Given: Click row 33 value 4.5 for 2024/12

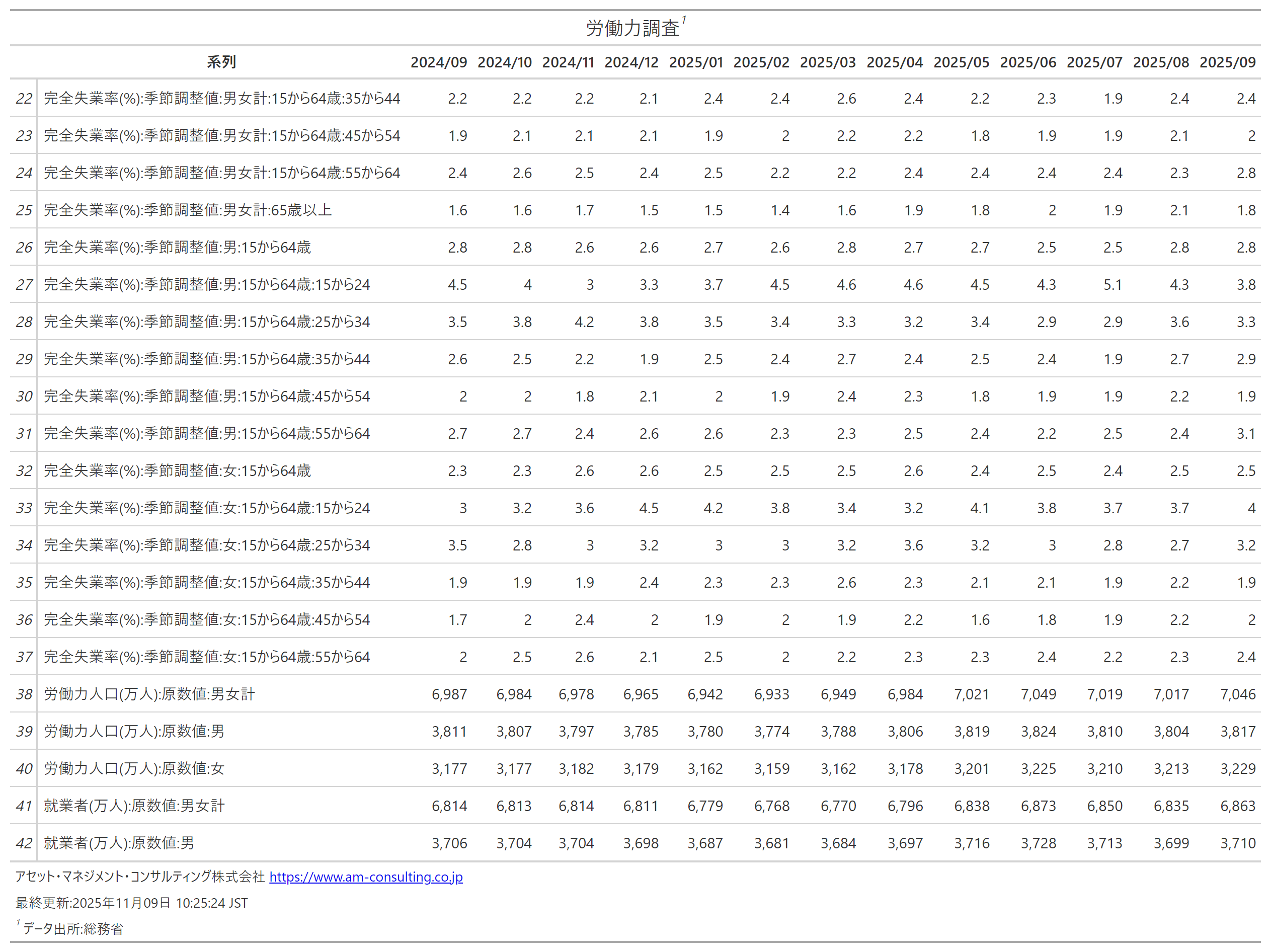Looking at the screenshot, I should [649, 508].
